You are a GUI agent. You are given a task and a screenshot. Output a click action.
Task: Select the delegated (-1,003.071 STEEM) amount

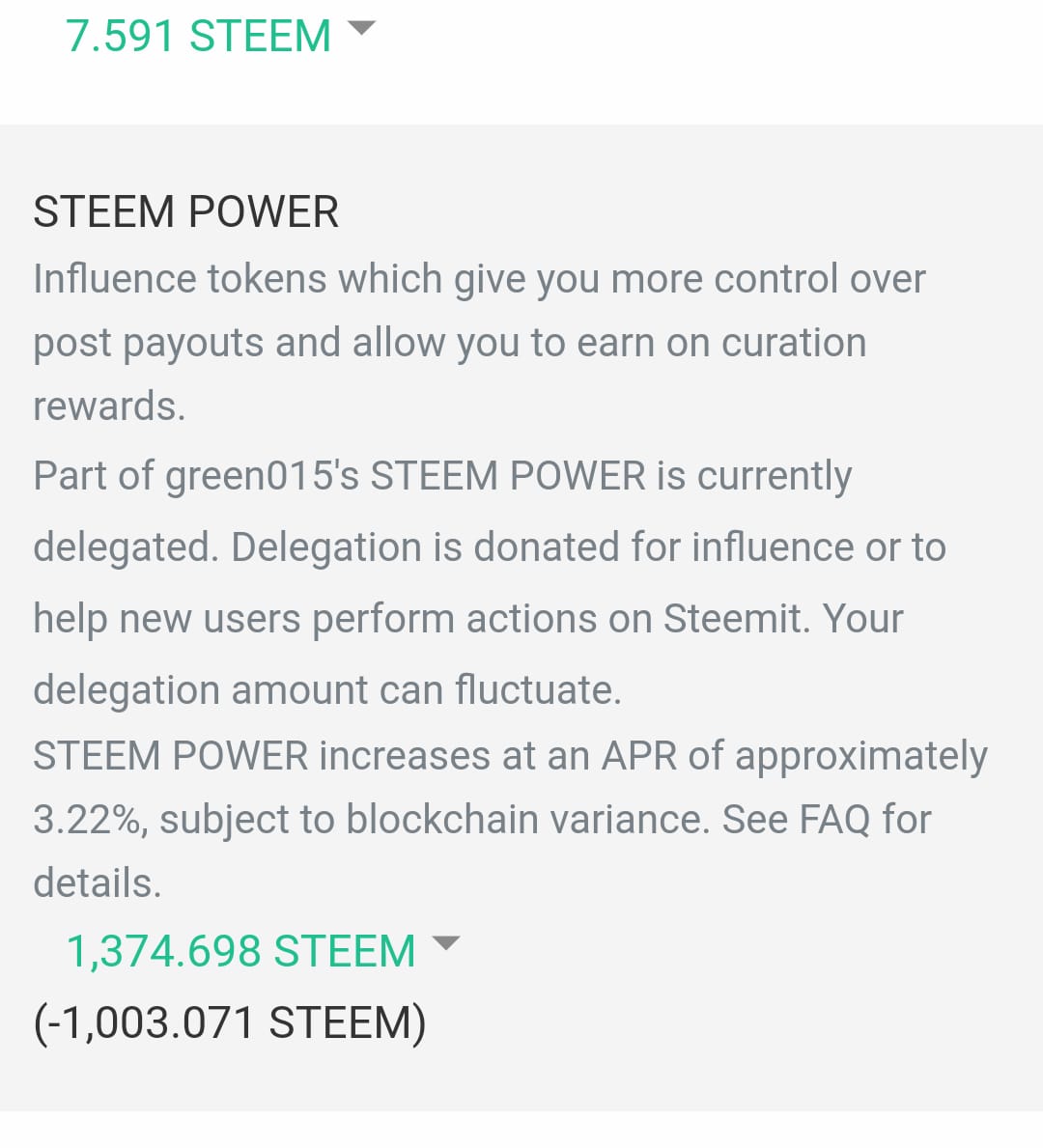point(230,1022)
